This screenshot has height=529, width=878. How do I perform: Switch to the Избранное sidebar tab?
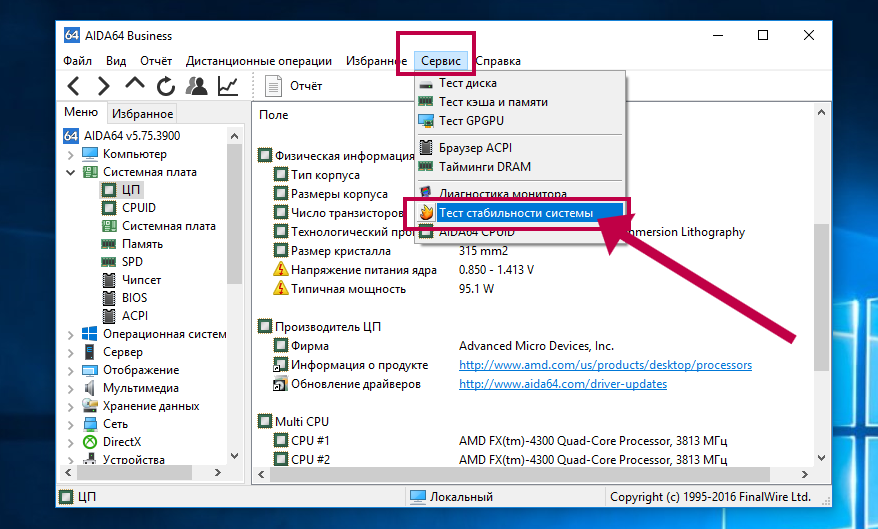pos(143,114)
